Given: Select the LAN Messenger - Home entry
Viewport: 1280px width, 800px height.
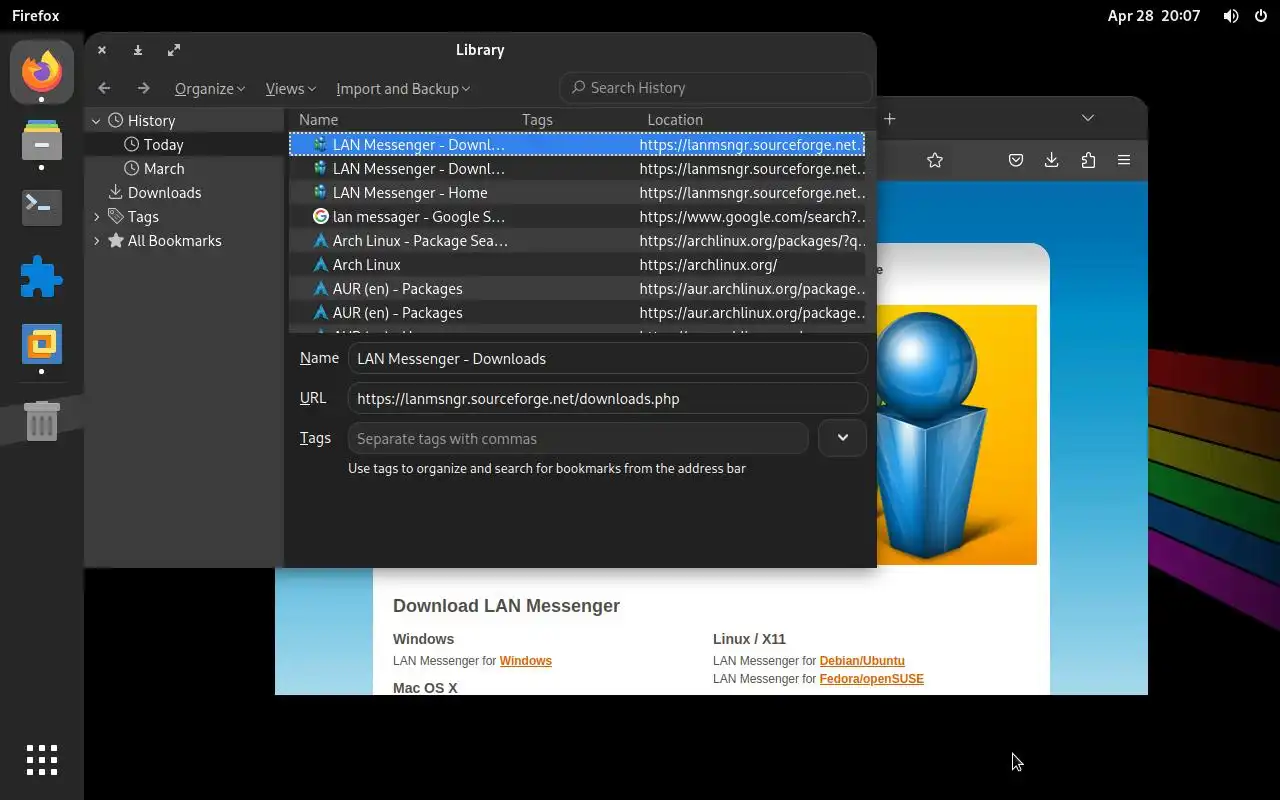Looking at the screenshot, I should pos(577,192).
